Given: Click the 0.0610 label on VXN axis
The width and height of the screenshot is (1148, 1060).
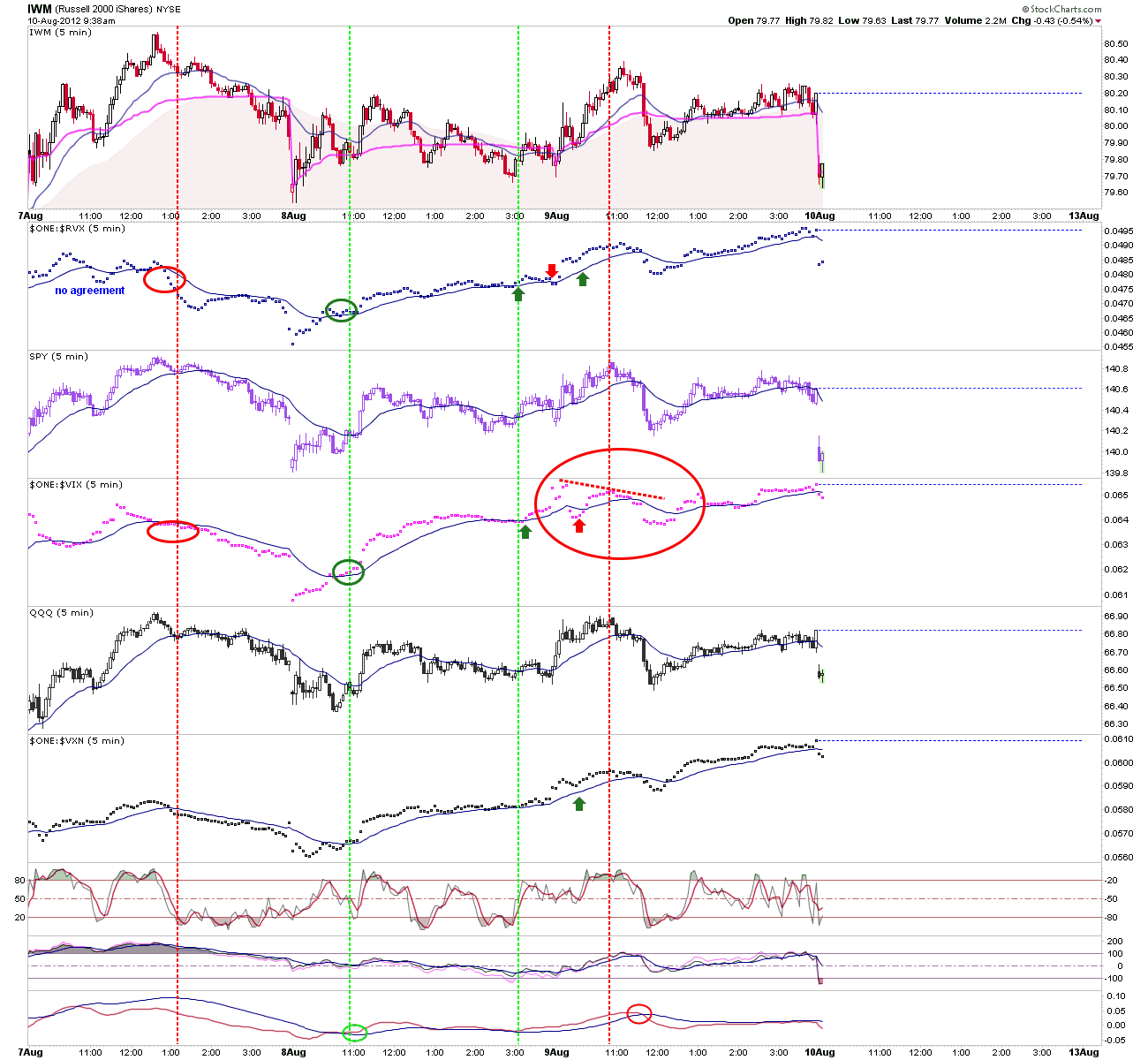Looking at the screenshot, I should [x=1118, y=738].
